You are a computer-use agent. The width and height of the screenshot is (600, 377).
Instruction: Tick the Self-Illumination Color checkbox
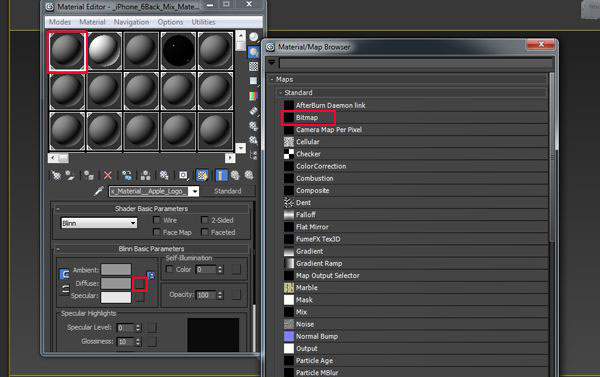coord(169,269)
